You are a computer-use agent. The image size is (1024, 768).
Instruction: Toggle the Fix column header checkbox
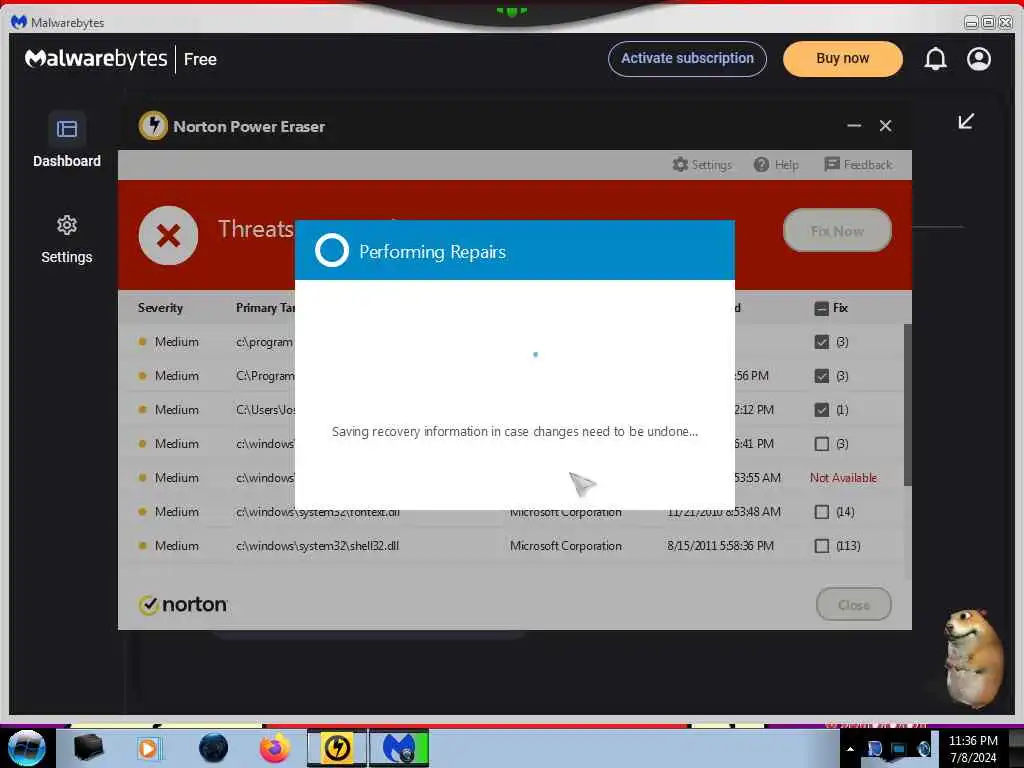(822, 308)
